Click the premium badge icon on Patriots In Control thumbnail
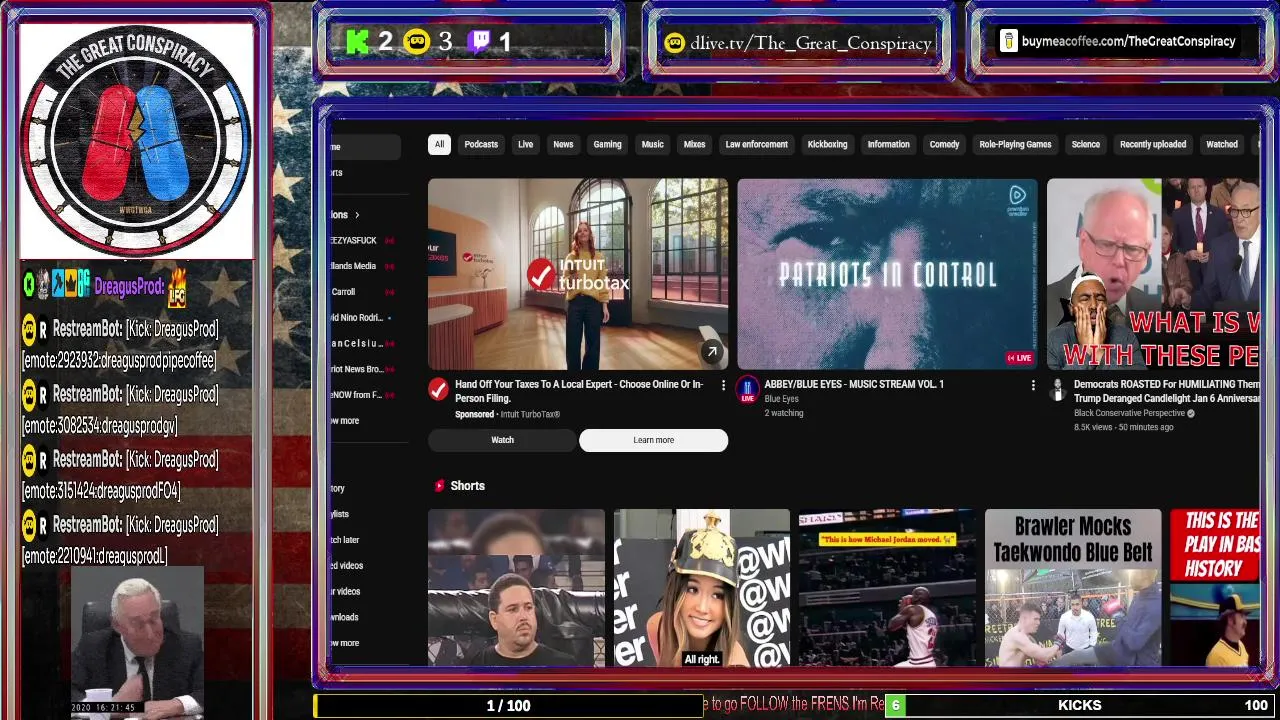The width and height of the screenshot is (1280, 720). [1017, 199]
